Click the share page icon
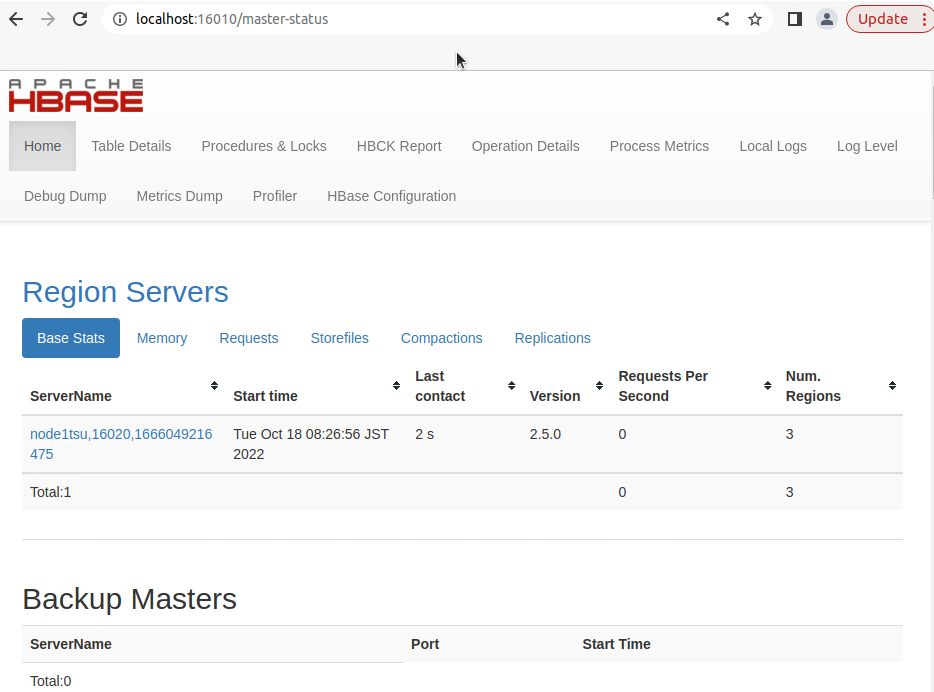This screenshot has width=934, height=692. (723, 19)
